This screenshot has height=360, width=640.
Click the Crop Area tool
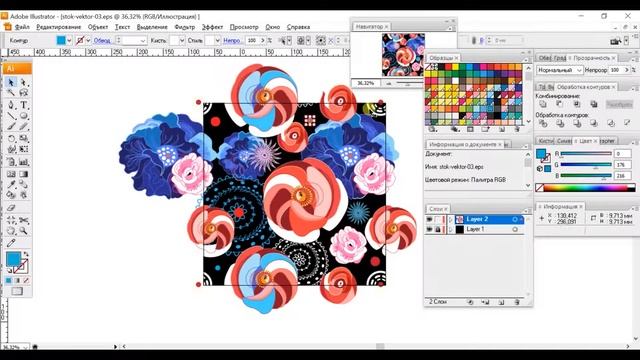coord(11,220)
